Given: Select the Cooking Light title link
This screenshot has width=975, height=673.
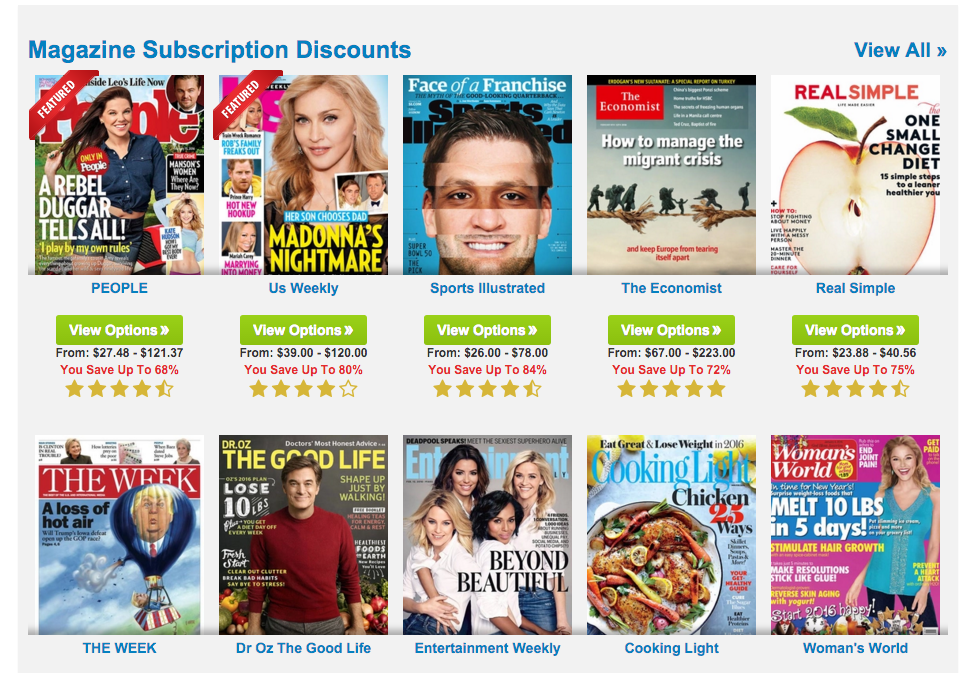Looking at the screenshot, I should pos(672,648).
